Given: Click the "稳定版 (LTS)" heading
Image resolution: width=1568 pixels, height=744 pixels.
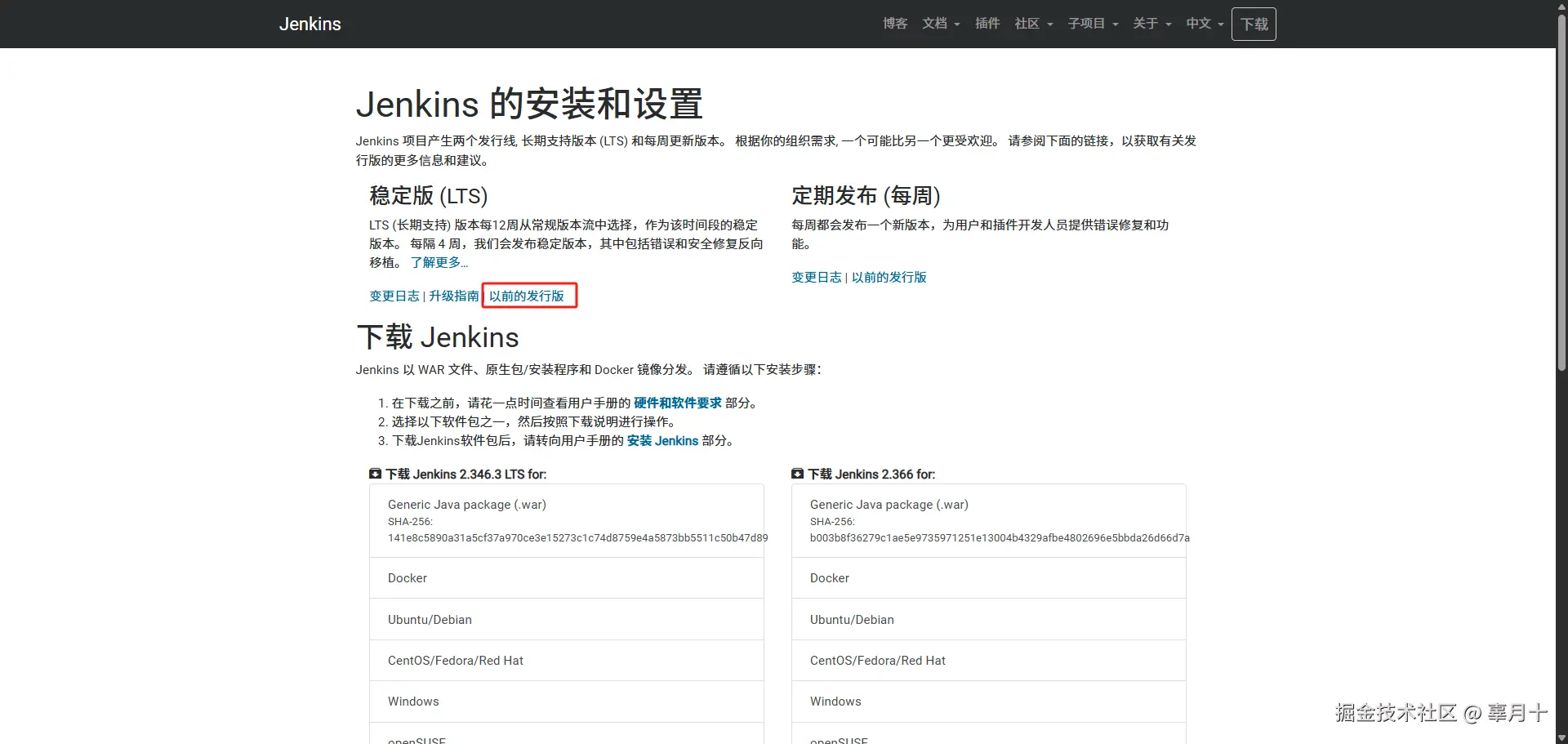Looking at the screenshot, I should click(429, 195).
